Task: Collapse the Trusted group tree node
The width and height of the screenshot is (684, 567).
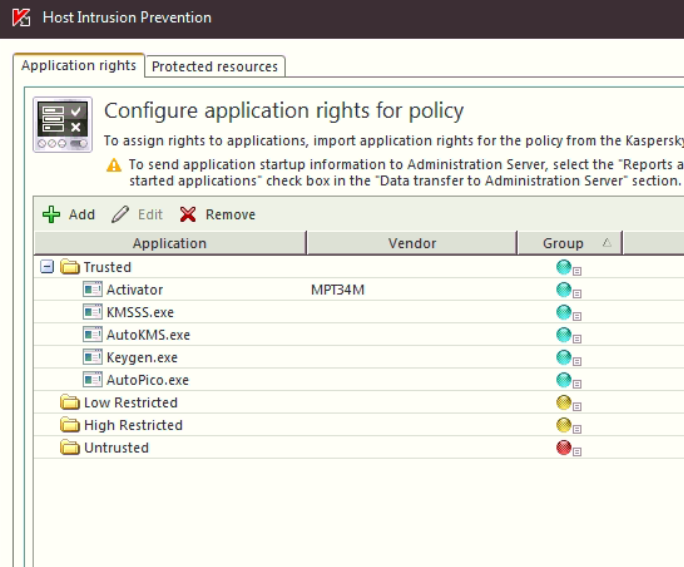Action: (47, 267)
